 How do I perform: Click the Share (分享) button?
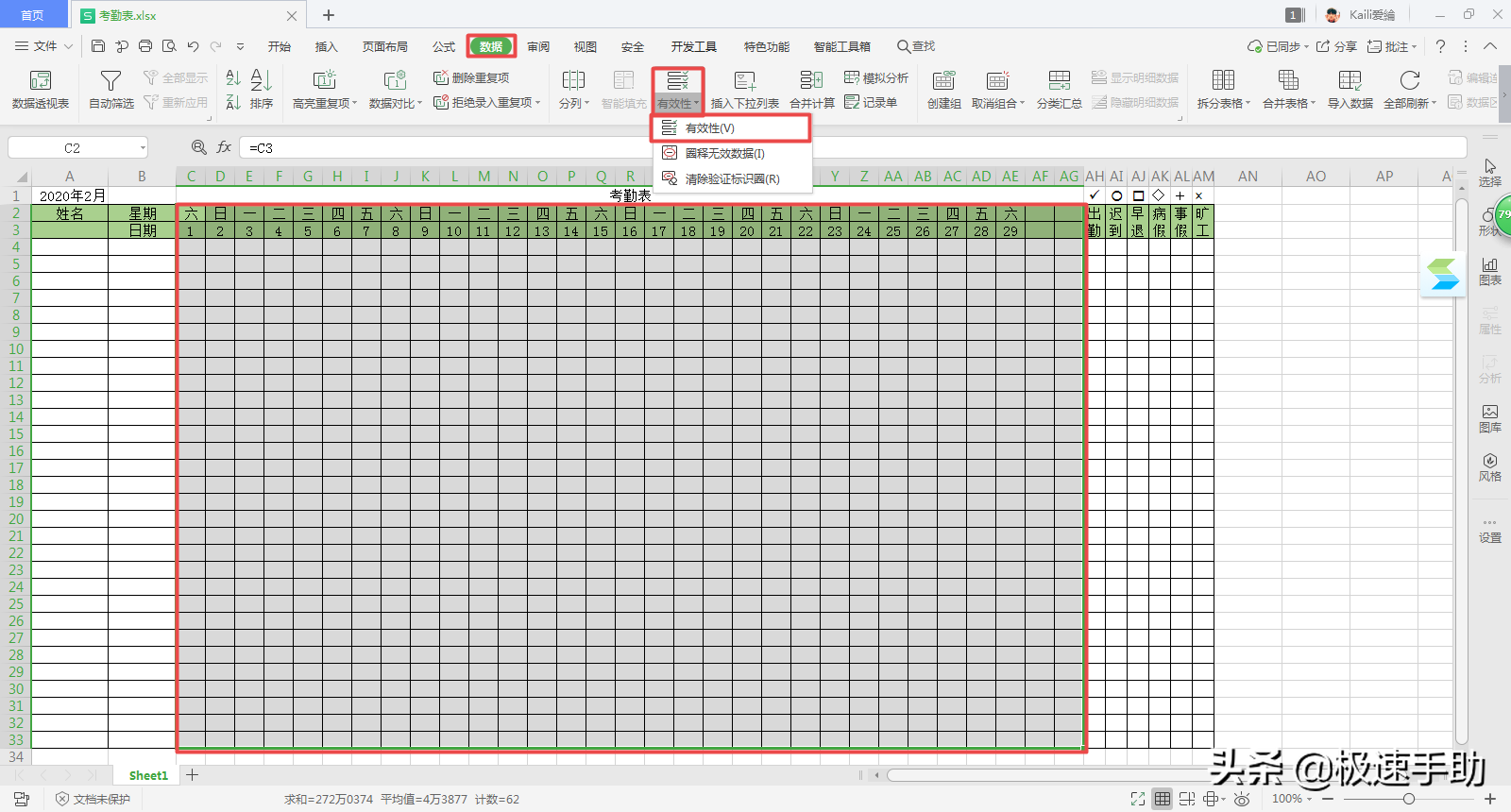tap(1336, 46)
